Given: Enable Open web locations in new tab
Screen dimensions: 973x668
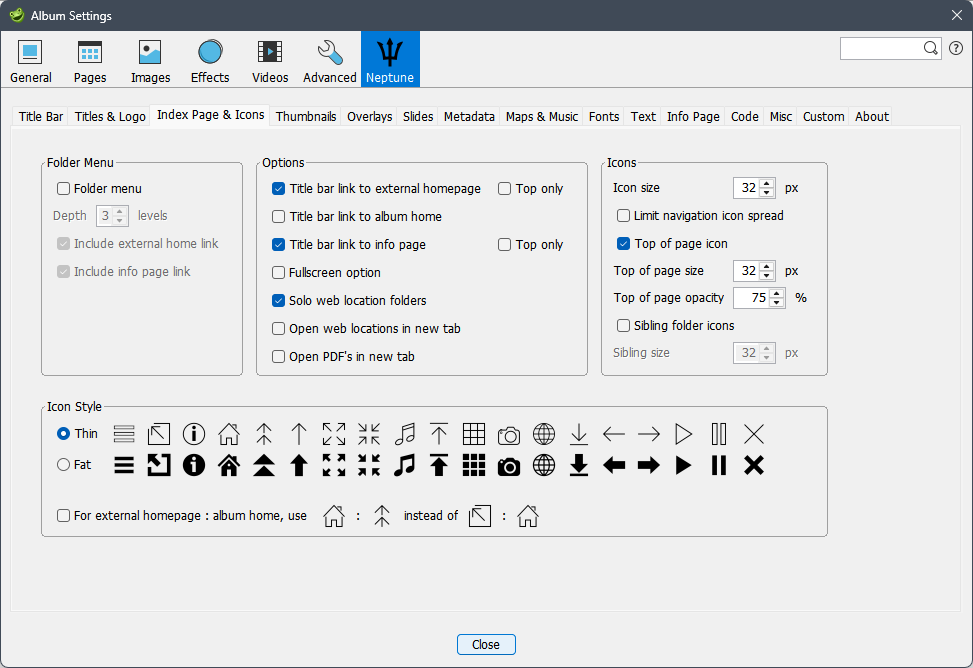Looking at the screenshot, I should [x=279, y=328].
